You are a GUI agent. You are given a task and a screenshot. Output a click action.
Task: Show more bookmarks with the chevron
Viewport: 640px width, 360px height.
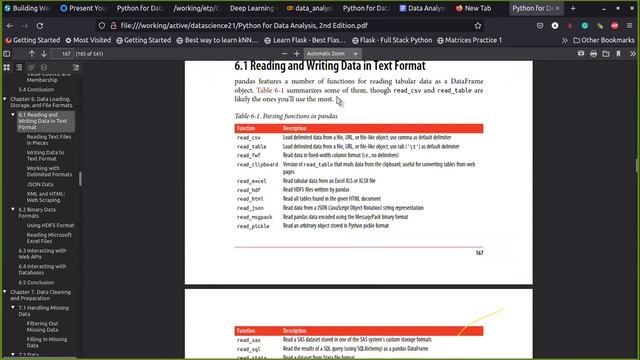[x=564, y=40]
